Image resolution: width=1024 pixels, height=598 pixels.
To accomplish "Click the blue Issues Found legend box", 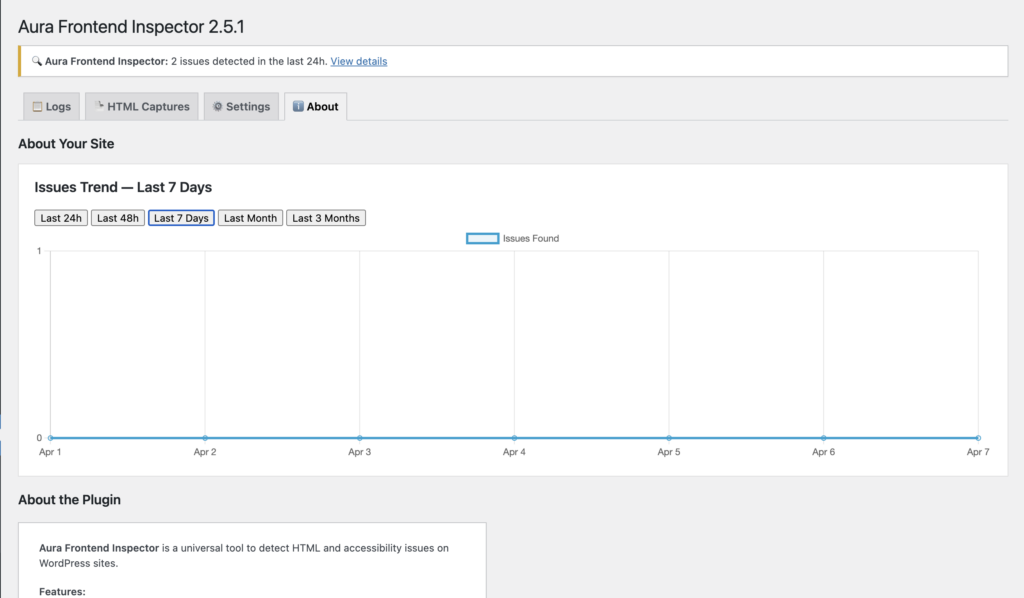I will click(483, 238).
